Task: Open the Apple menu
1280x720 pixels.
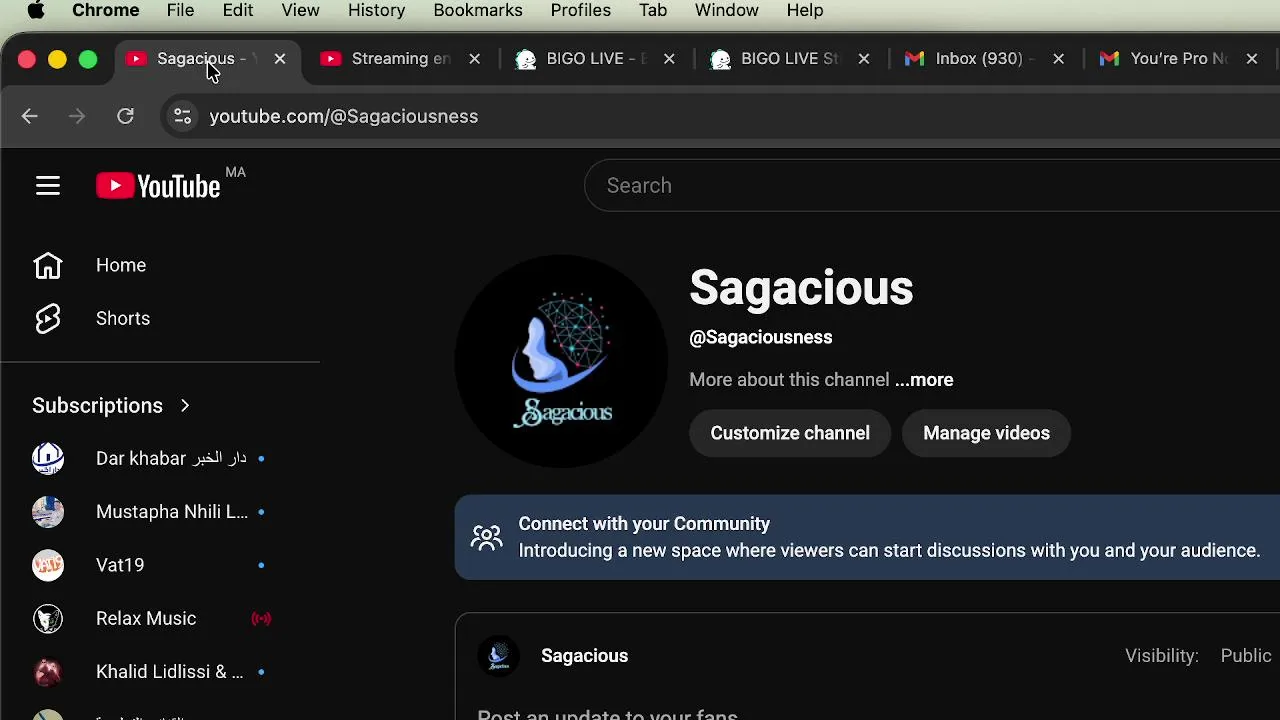Action: [x=36, y=11]
